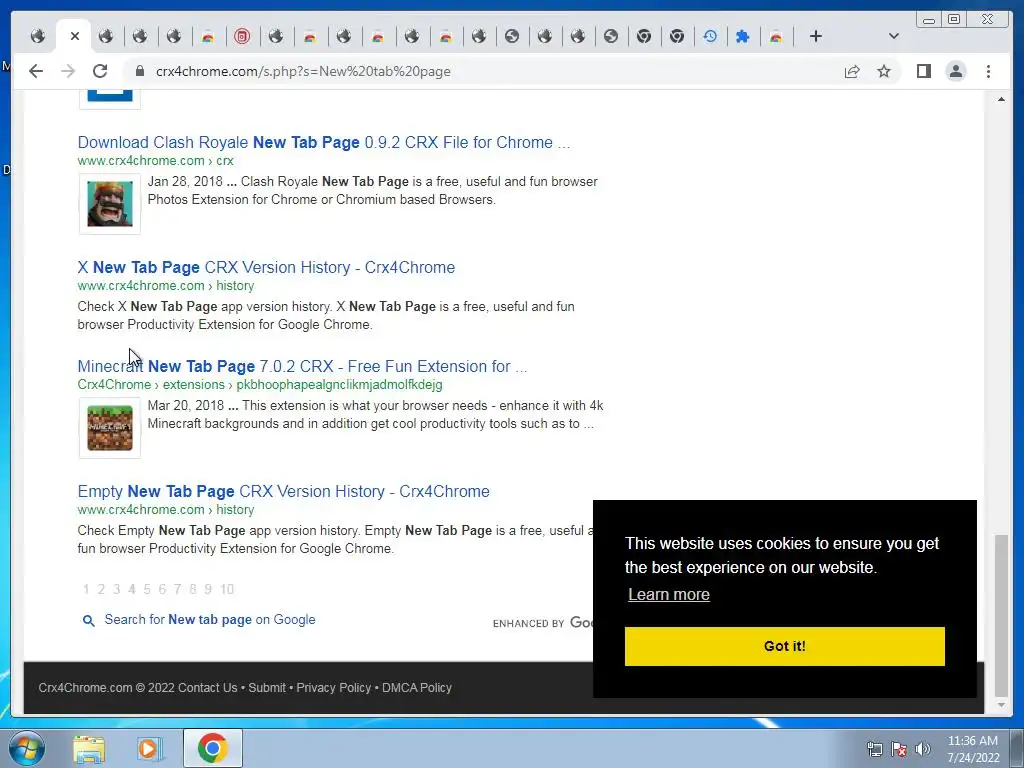1024x768 pixels.
Task: Go to results page 10
Action: point(227,589)
